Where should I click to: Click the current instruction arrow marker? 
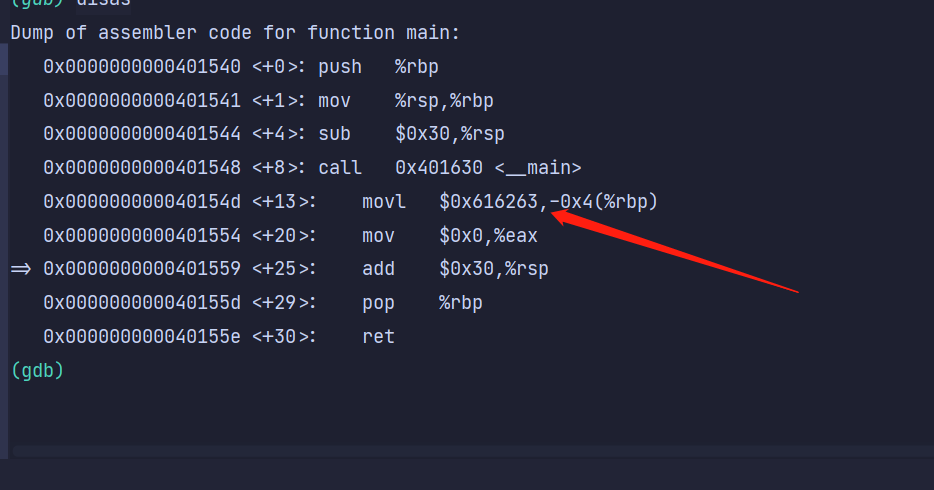21,269
